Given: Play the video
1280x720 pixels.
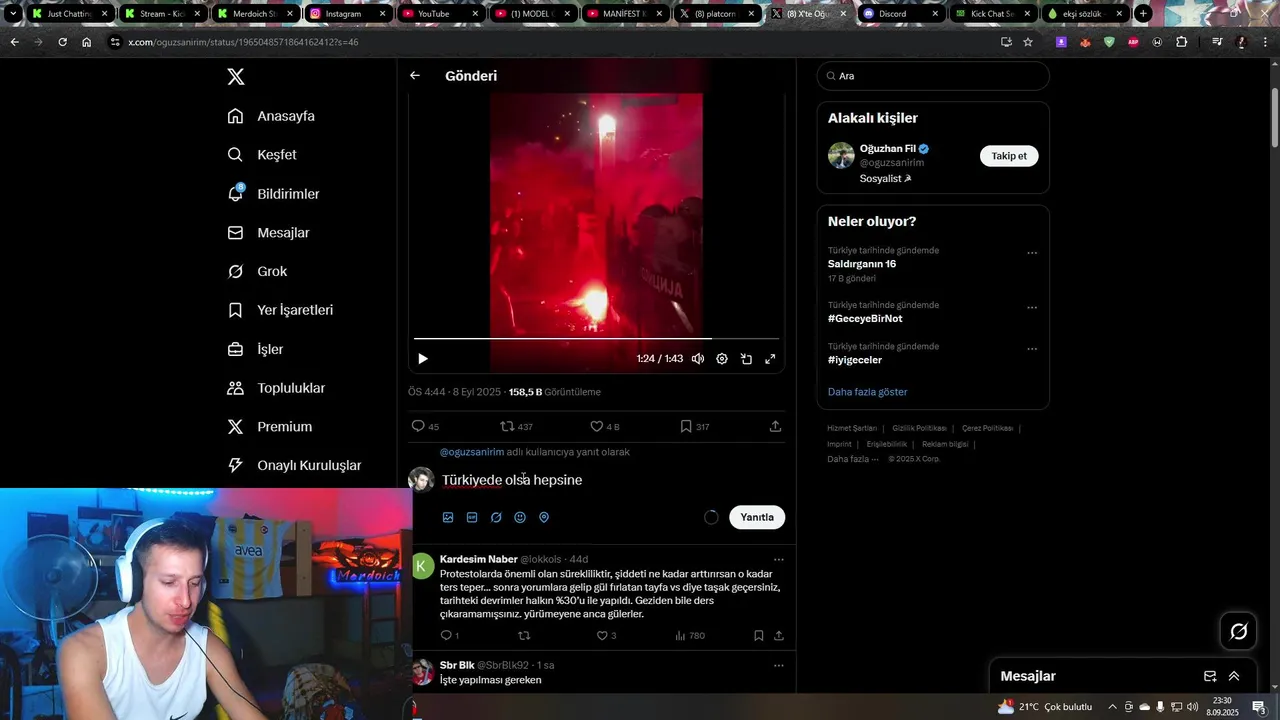Looking at the screenshot, I should point(423,359).
